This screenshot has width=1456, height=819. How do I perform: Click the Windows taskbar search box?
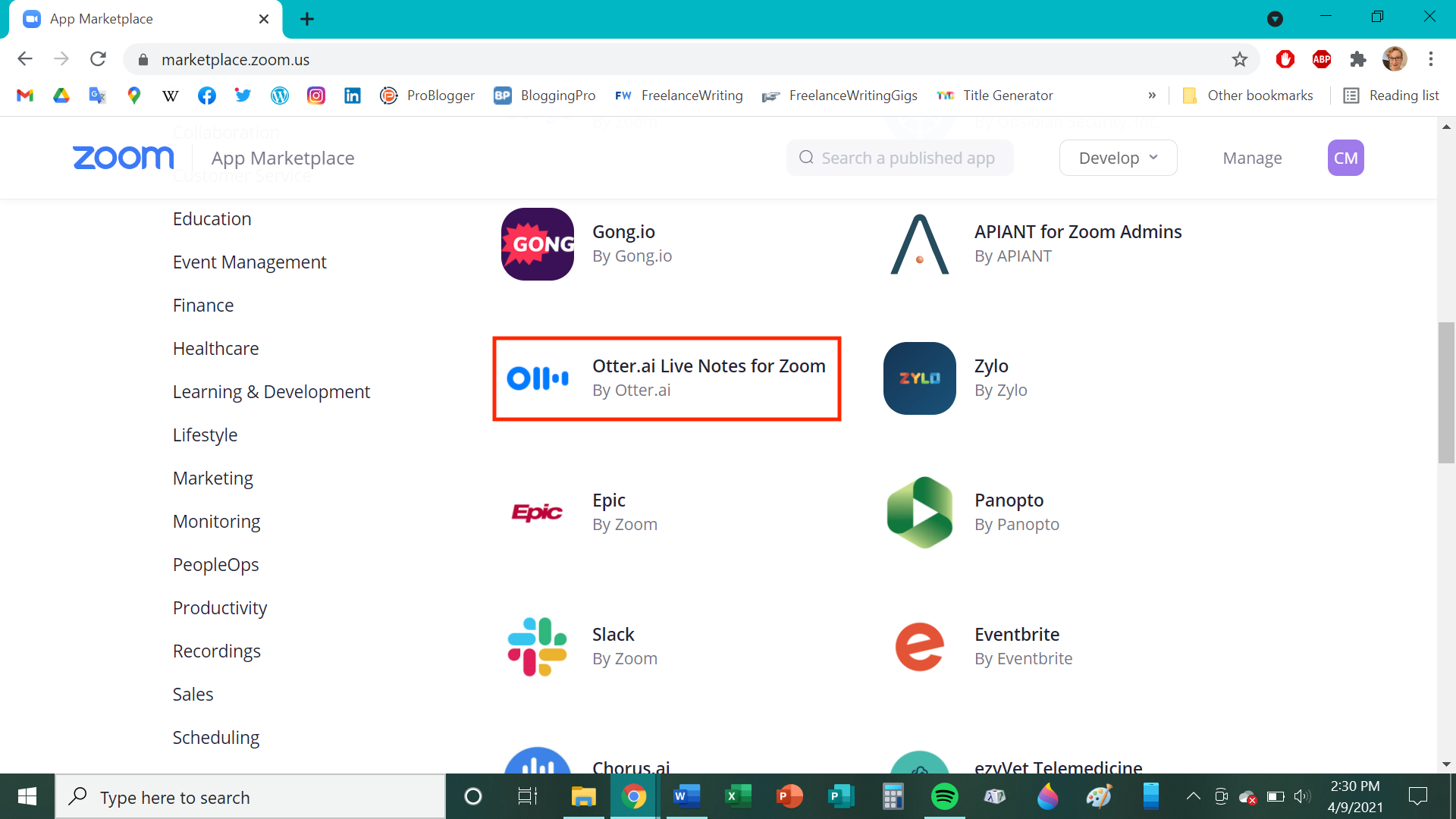point(250,796)
